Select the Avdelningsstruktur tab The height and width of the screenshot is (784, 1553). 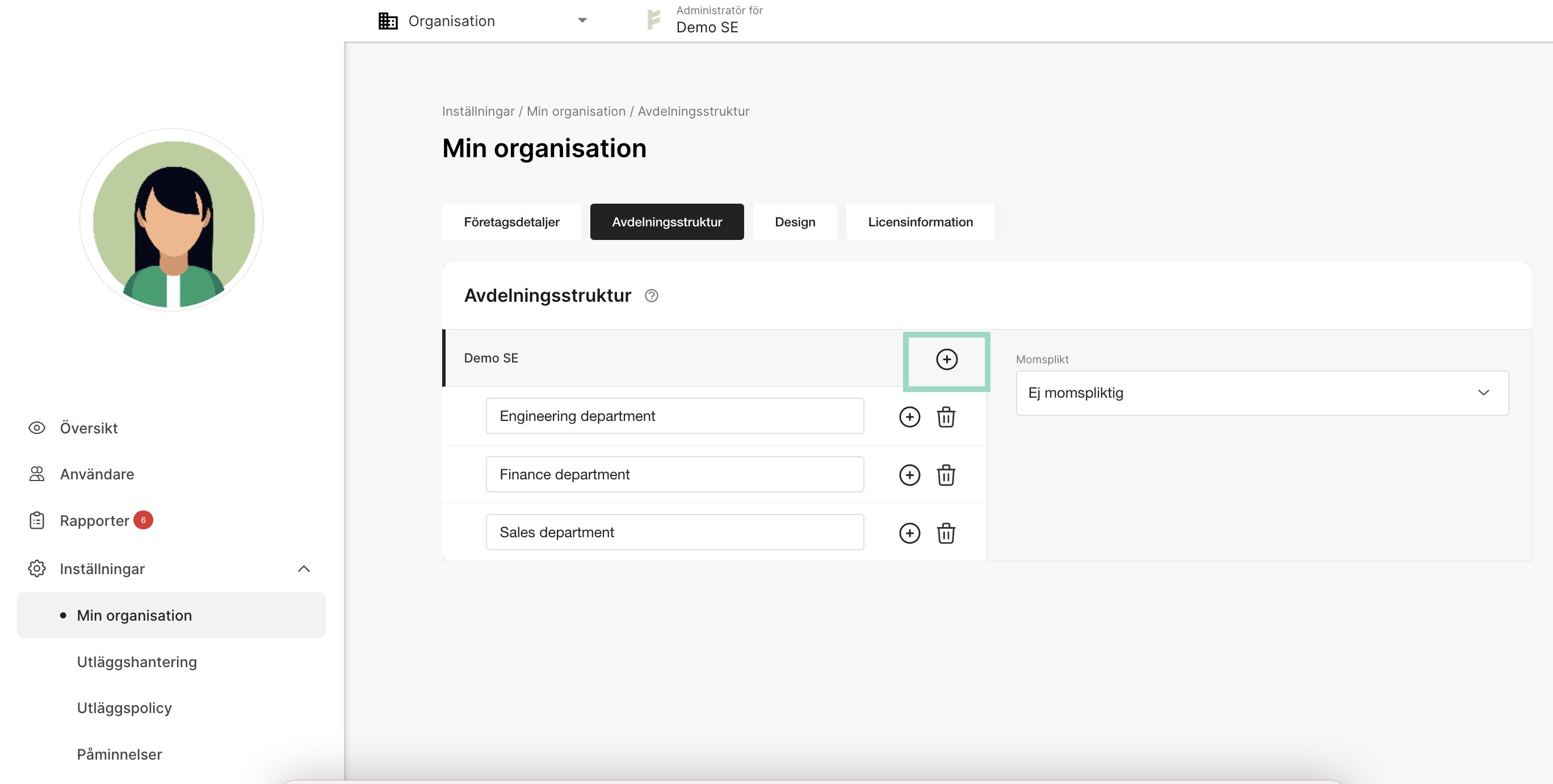click(667, 222)
